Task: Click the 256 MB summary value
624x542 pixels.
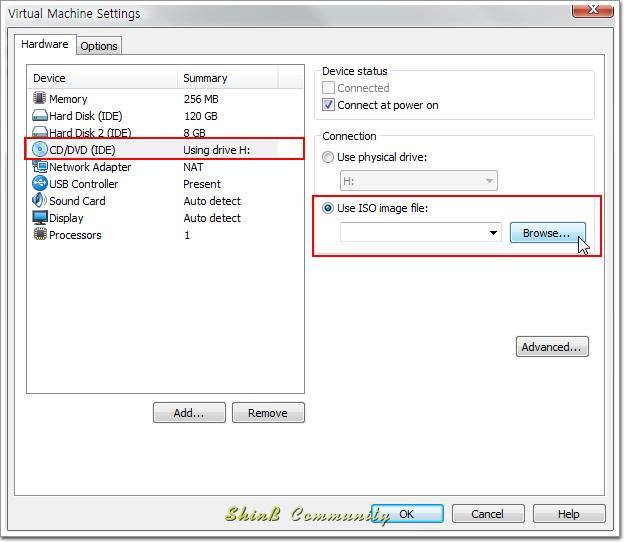Action: click(x=201, y=99)
